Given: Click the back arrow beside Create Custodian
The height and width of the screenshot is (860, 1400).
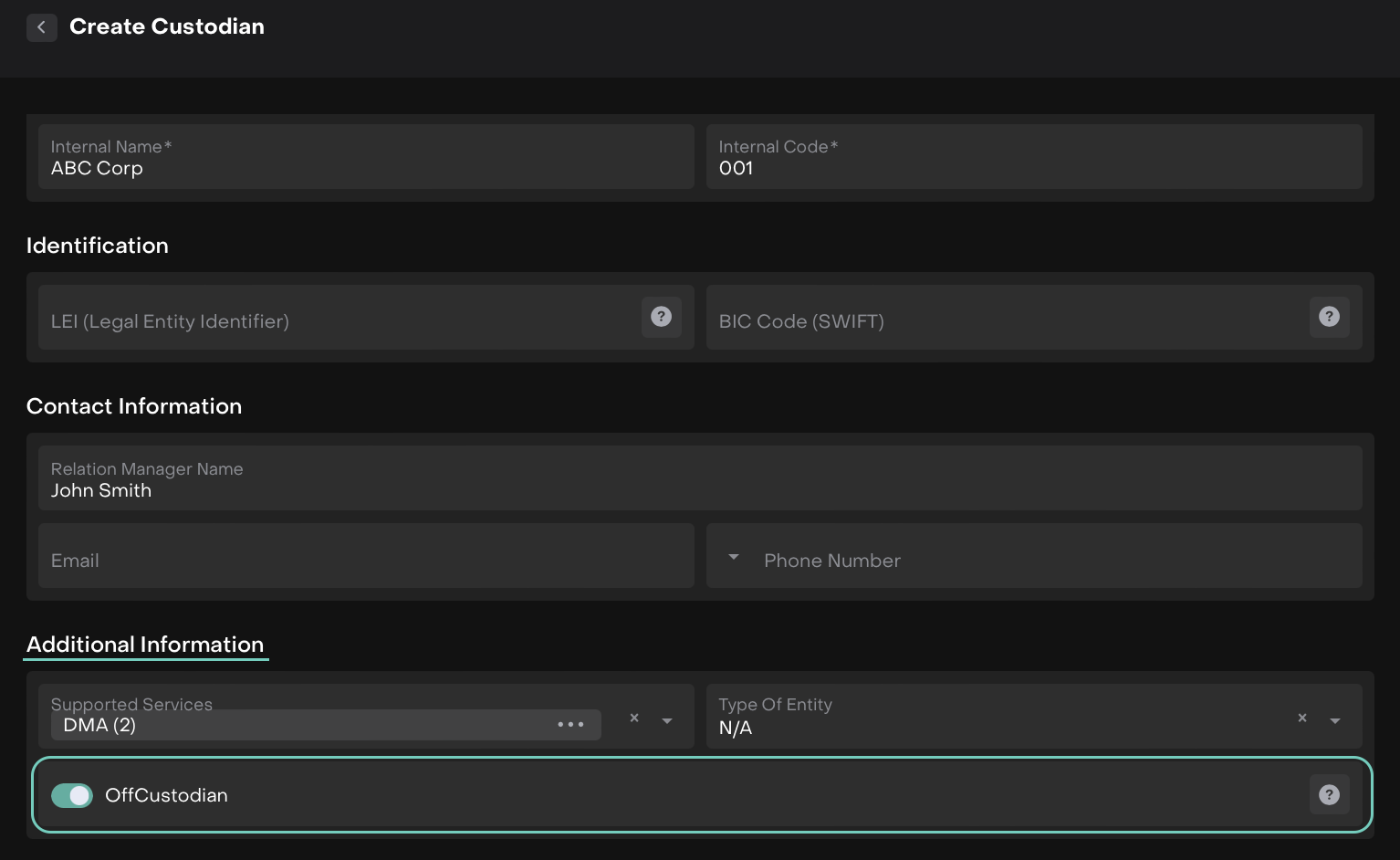Looking at the screenshot, I should [41, 27].
